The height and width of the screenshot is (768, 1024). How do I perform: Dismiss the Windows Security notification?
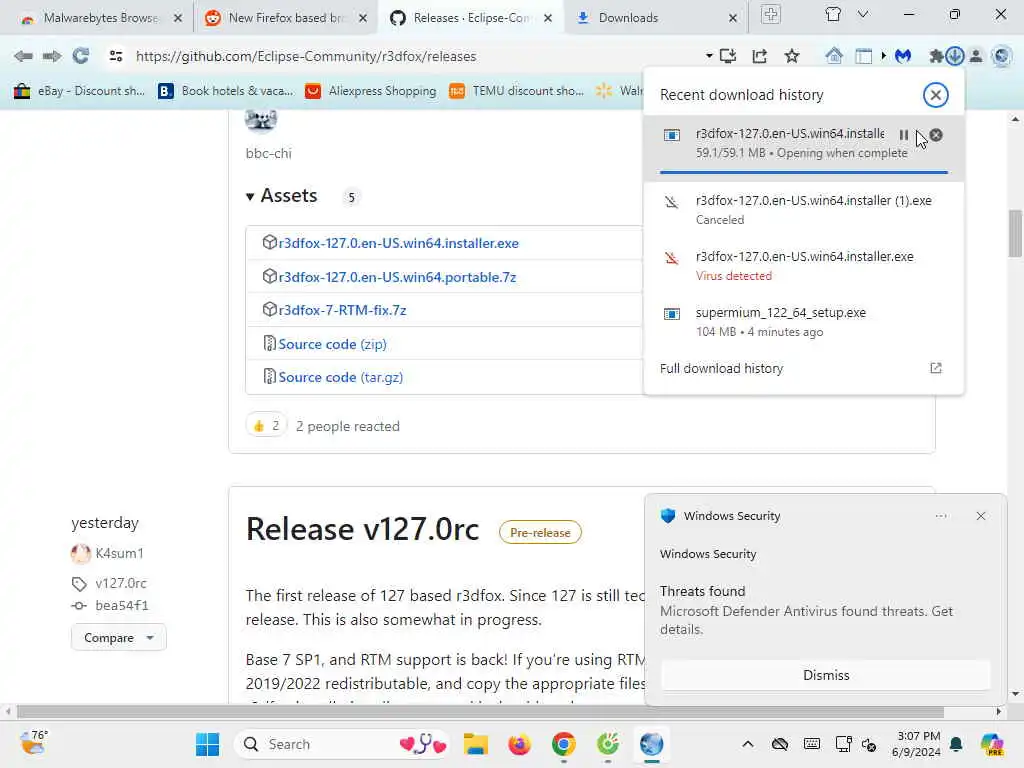[825, 675]
